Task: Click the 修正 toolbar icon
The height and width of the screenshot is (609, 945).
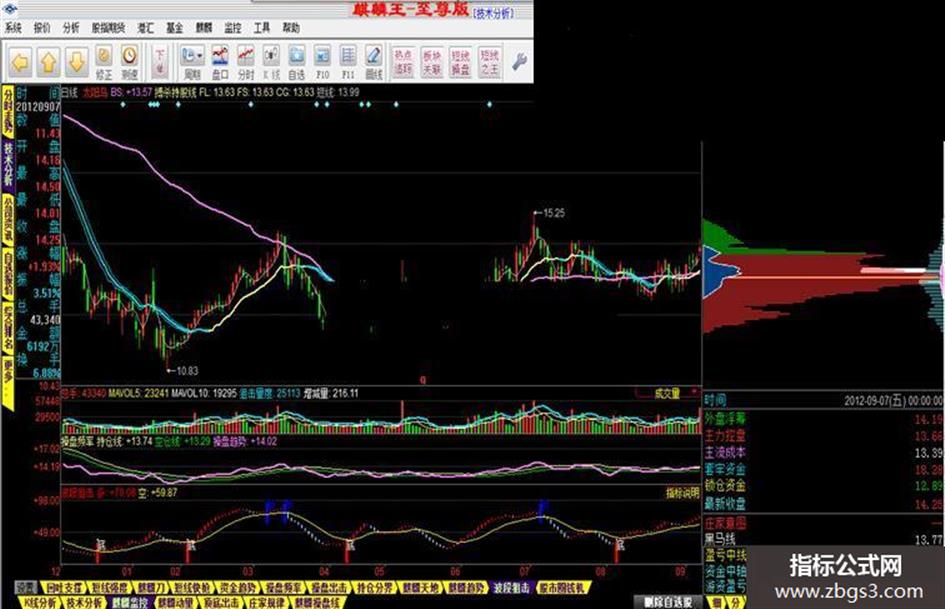Action: (104, 62)
